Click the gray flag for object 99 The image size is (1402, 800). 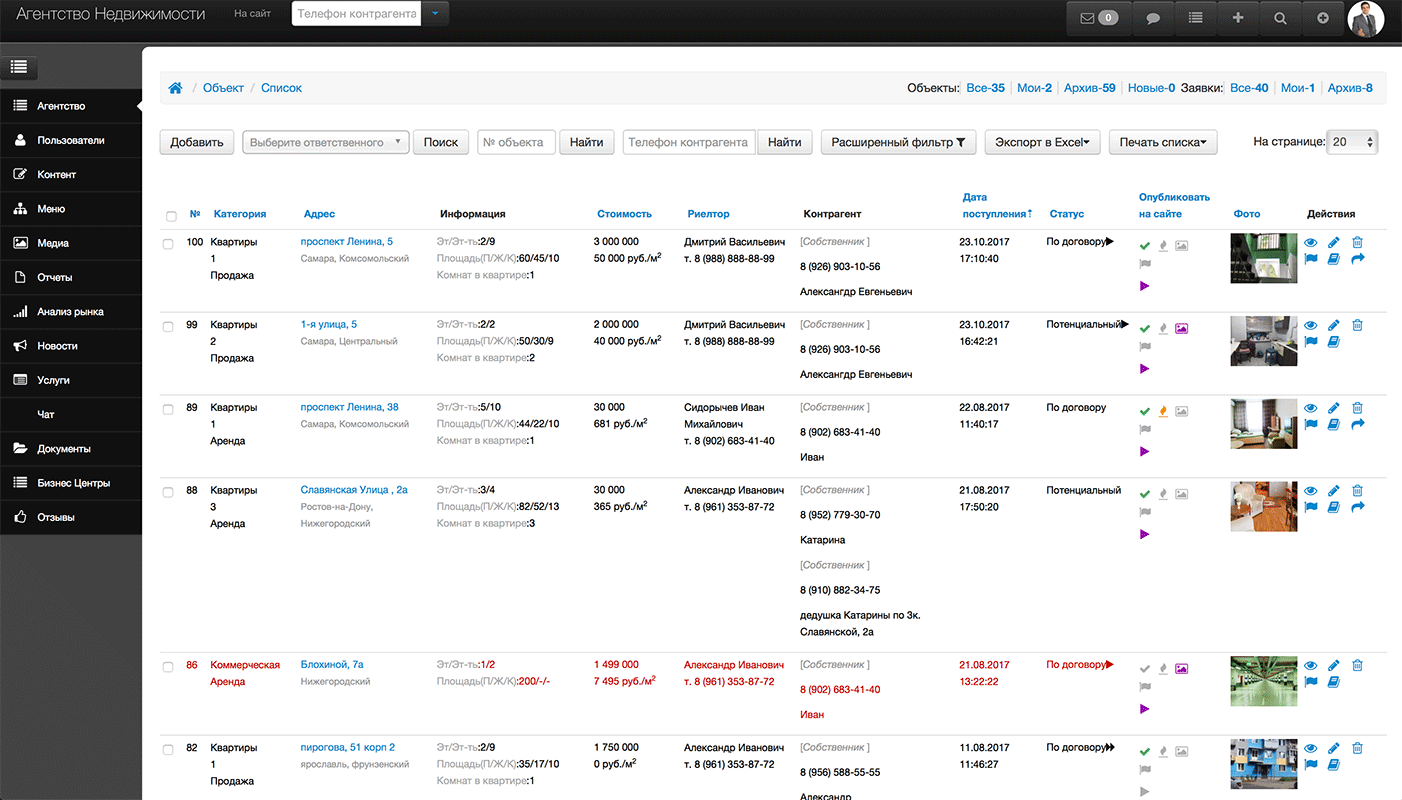[x=1145, y=346]
